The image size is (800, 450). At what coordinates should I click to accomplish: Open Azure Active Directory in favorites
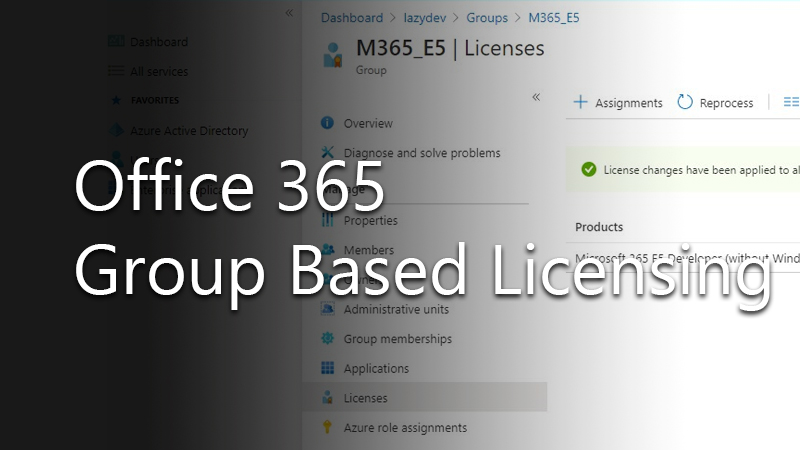[x=189, y=131]
